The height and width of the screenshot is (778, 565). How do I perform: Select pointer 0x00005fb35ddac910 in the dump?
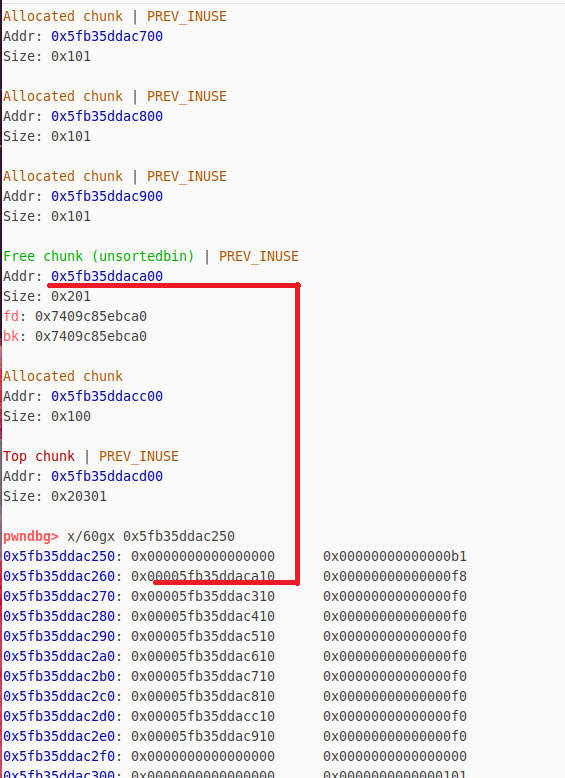point(203,736)
